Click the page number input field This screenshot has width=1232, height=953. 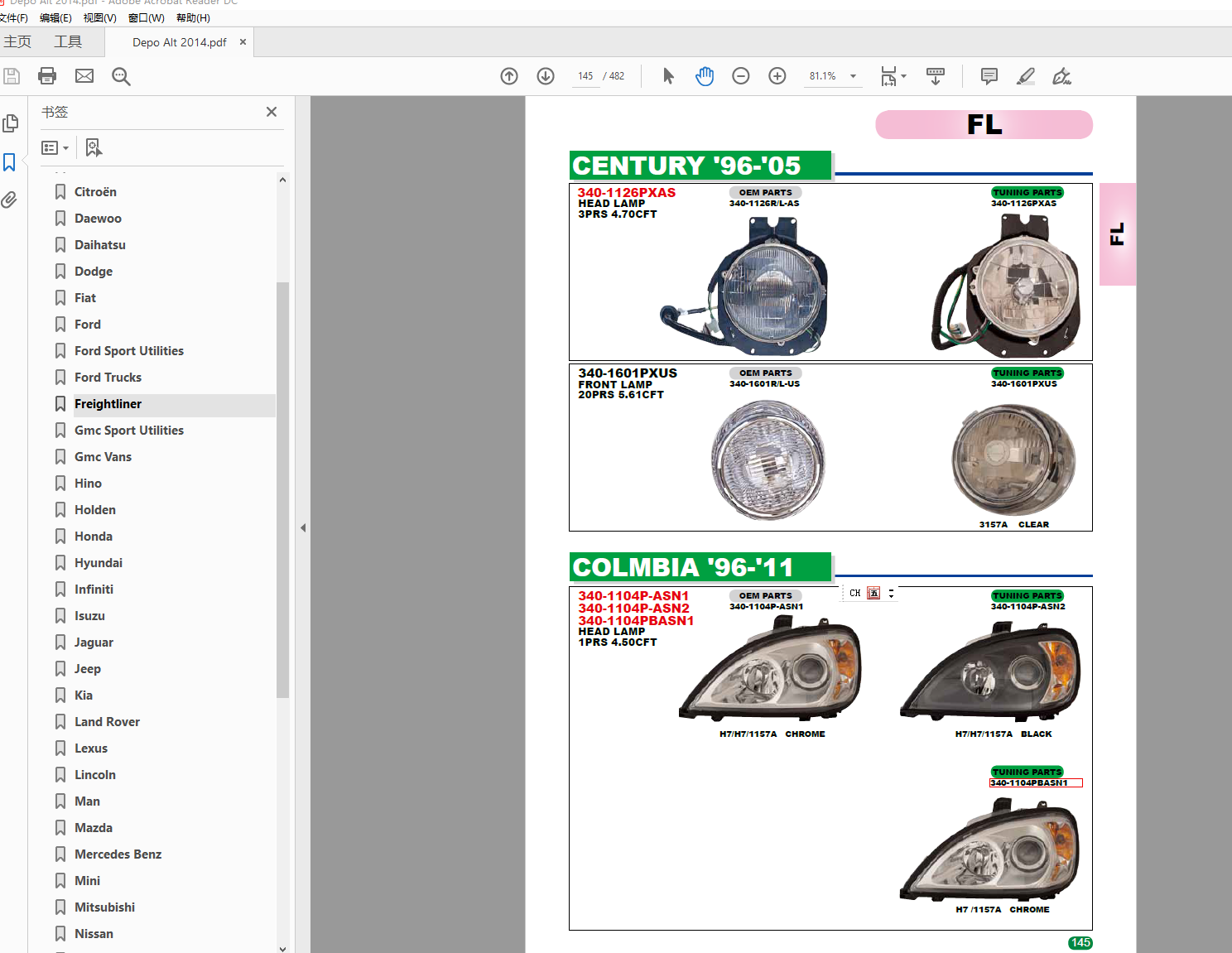(585, 76)
